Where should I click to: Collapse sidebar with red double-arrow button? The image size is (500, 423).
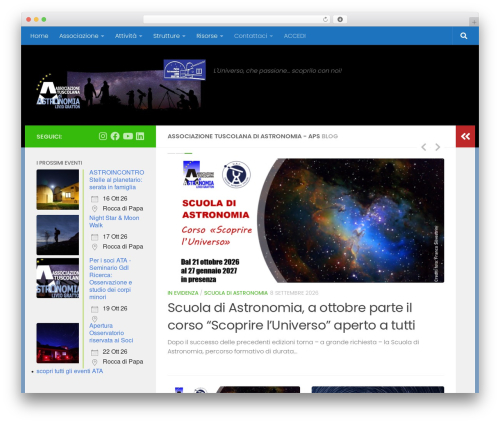[465, 136]
